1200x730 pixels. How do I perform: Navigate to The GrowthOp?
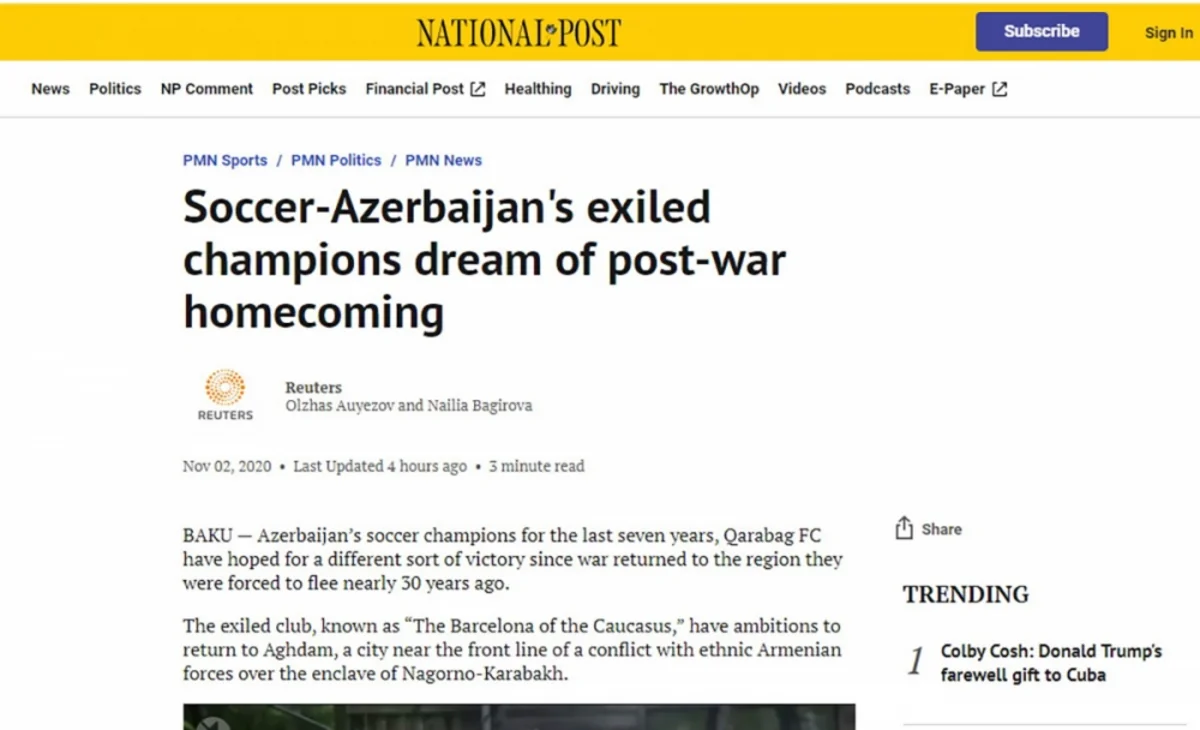pos(709,89)
